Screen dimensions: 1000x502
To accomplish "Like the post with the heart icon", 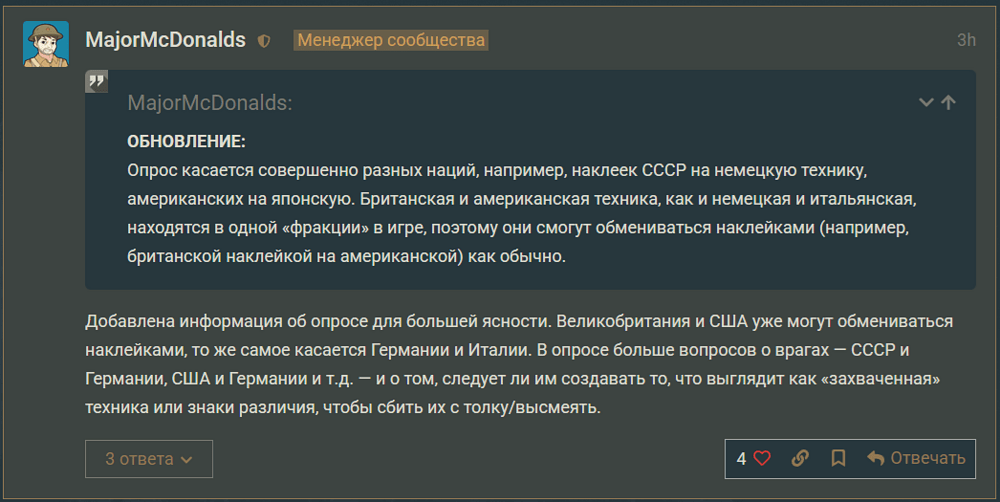I will click(762, 458).
